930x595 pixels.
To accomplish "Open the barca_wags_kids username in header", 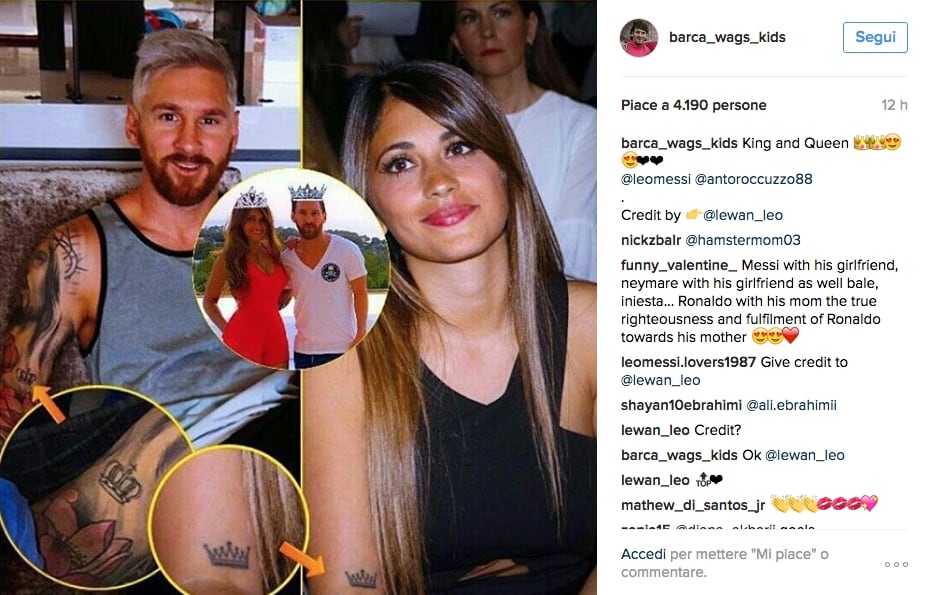I will click(x=727, y=37).
